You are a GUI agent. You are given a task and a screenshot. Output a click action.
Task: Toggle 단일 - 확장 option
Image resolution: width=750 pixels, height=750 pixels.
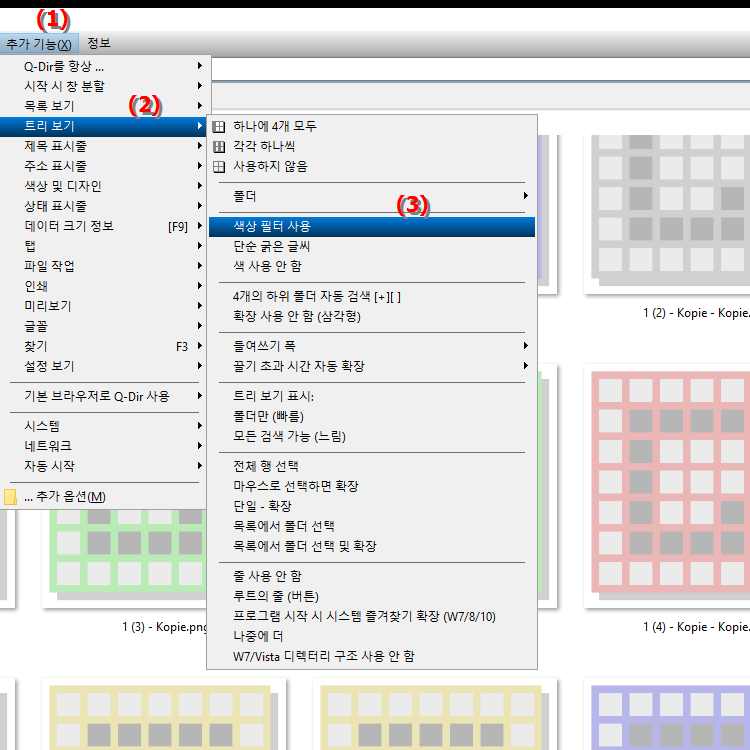point(372,507)
